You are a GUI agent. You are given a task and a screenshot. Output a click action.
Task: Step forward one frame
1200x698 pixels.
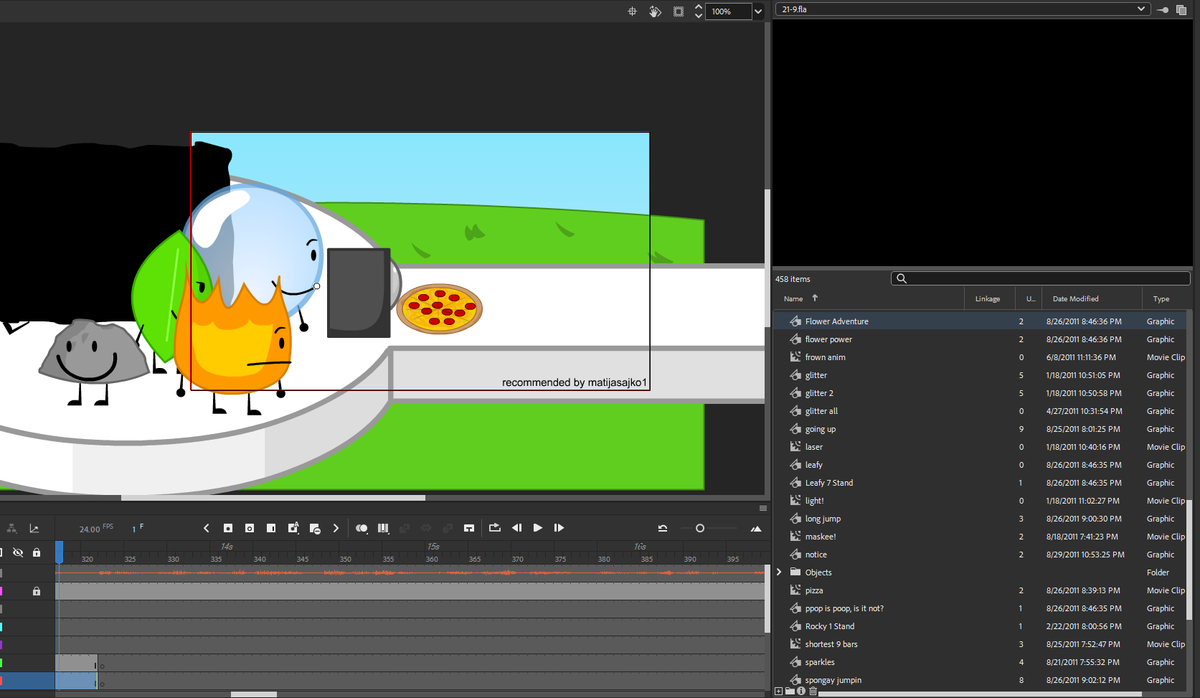(x=558, y=528)
